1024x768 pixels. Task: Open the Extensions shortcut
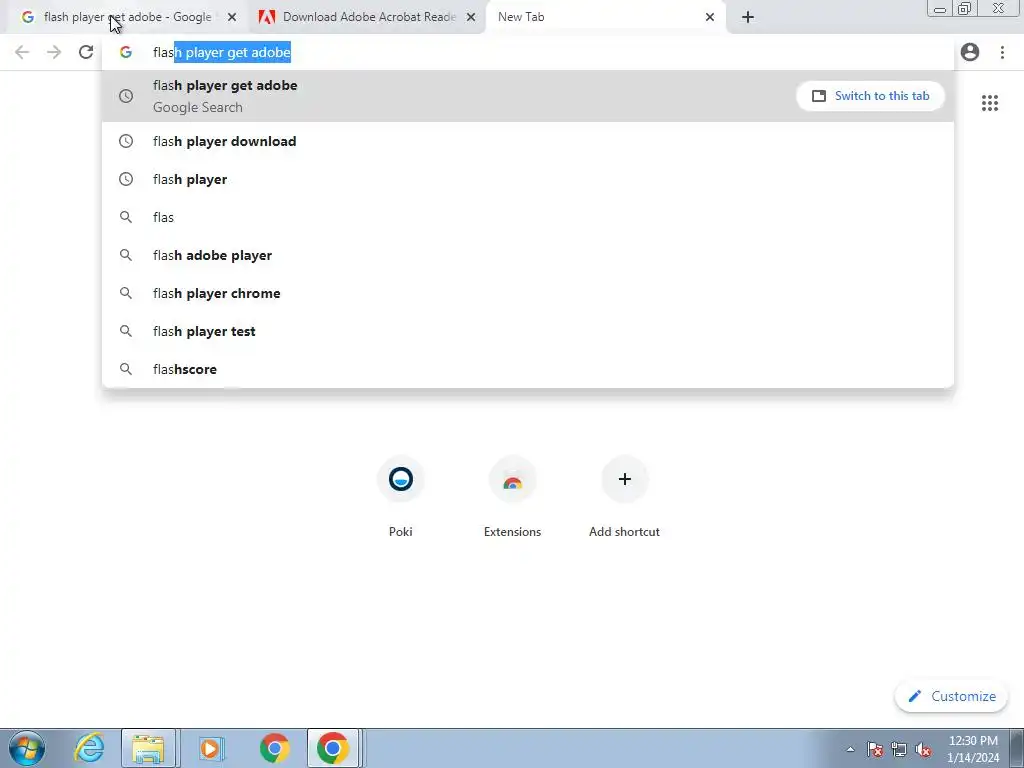[513, 498]
